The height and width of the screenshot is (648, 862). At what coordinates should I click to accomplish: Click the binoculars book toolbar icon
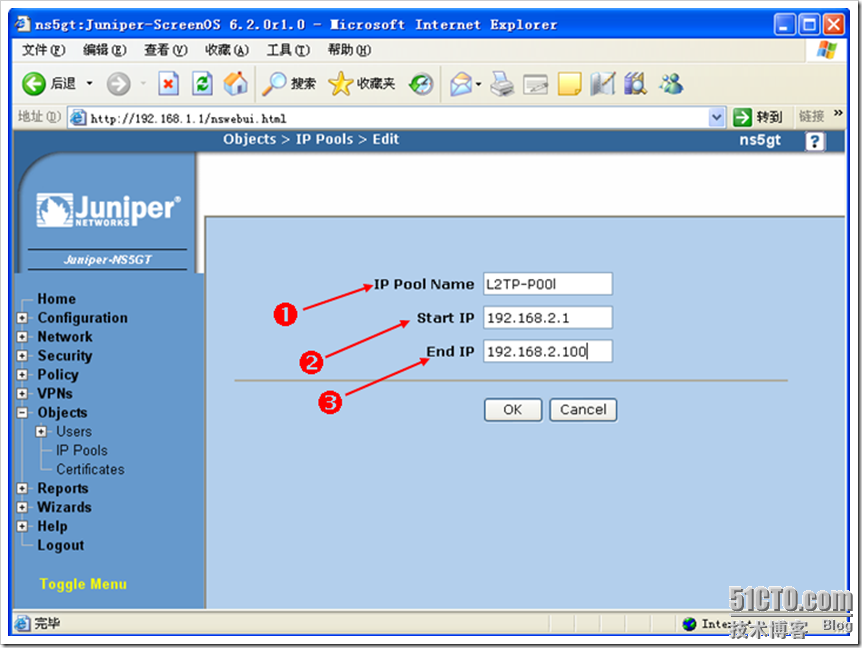[636, 84]
